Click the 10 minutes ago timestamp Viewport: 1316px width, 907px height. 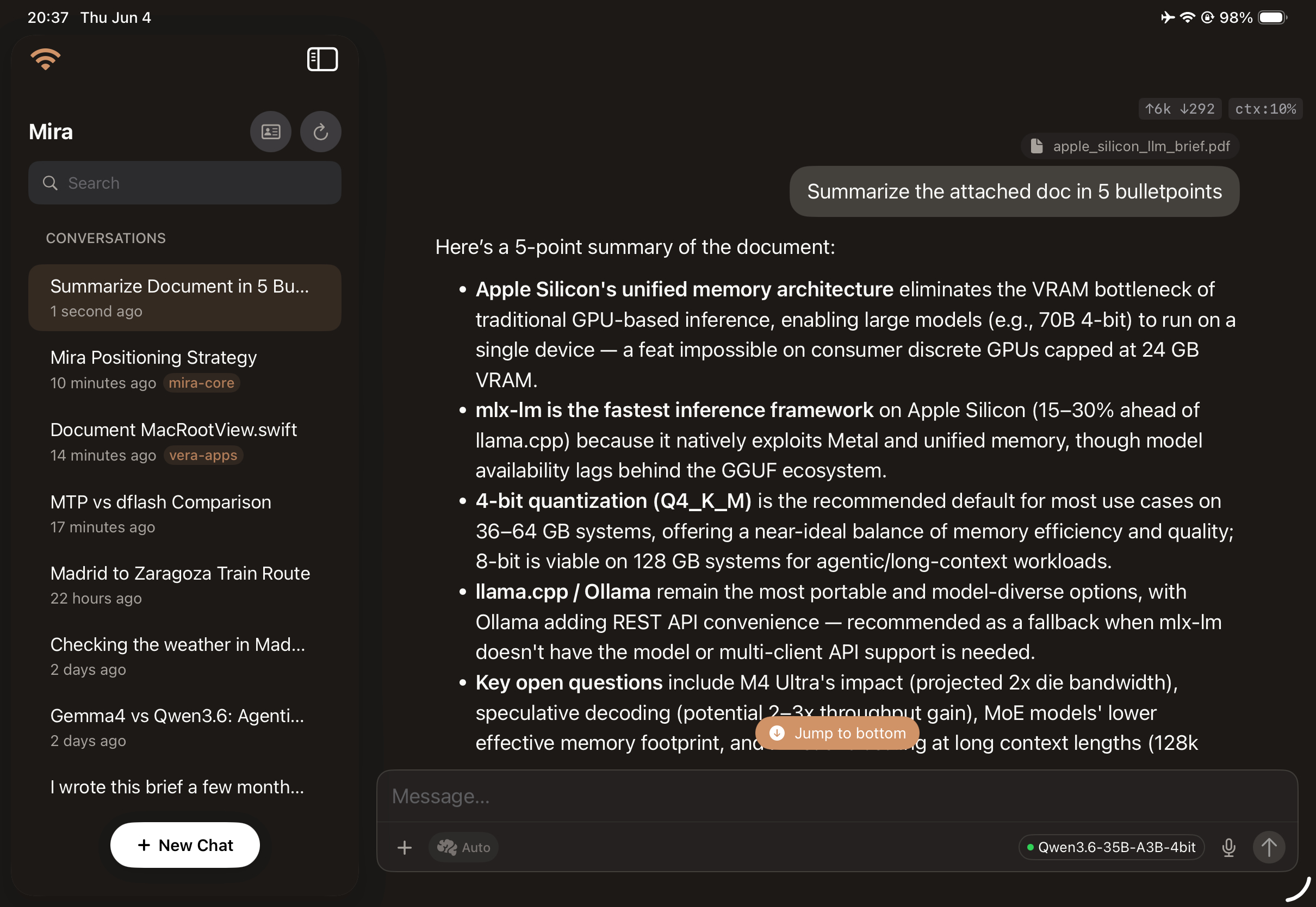point(103,383)
